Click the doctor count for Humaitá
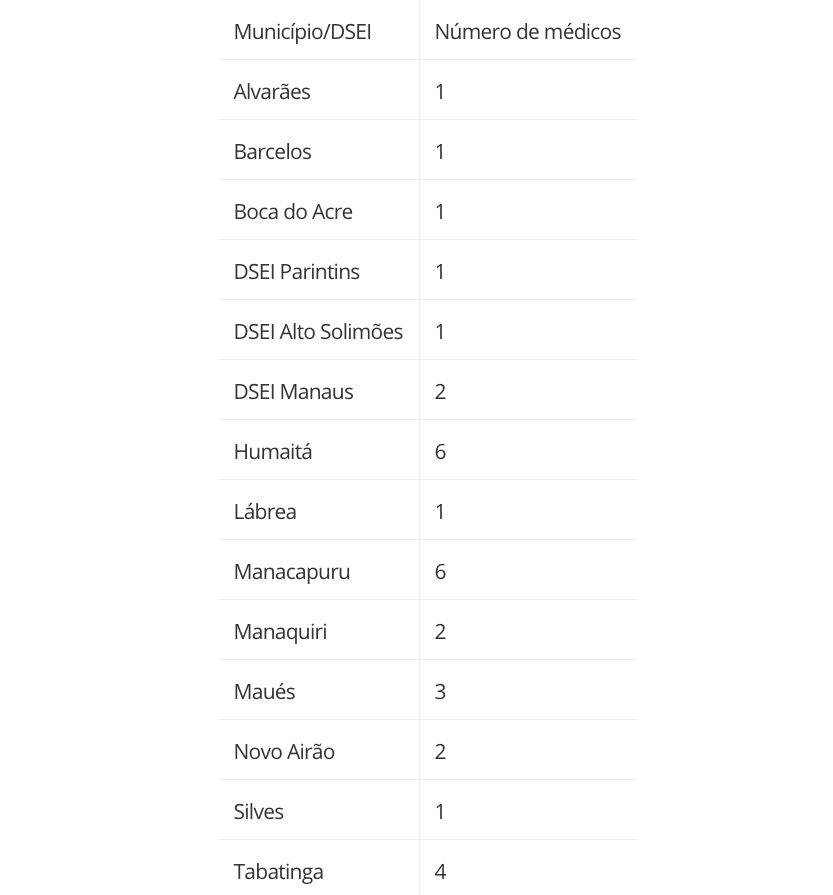 point(440,452)
